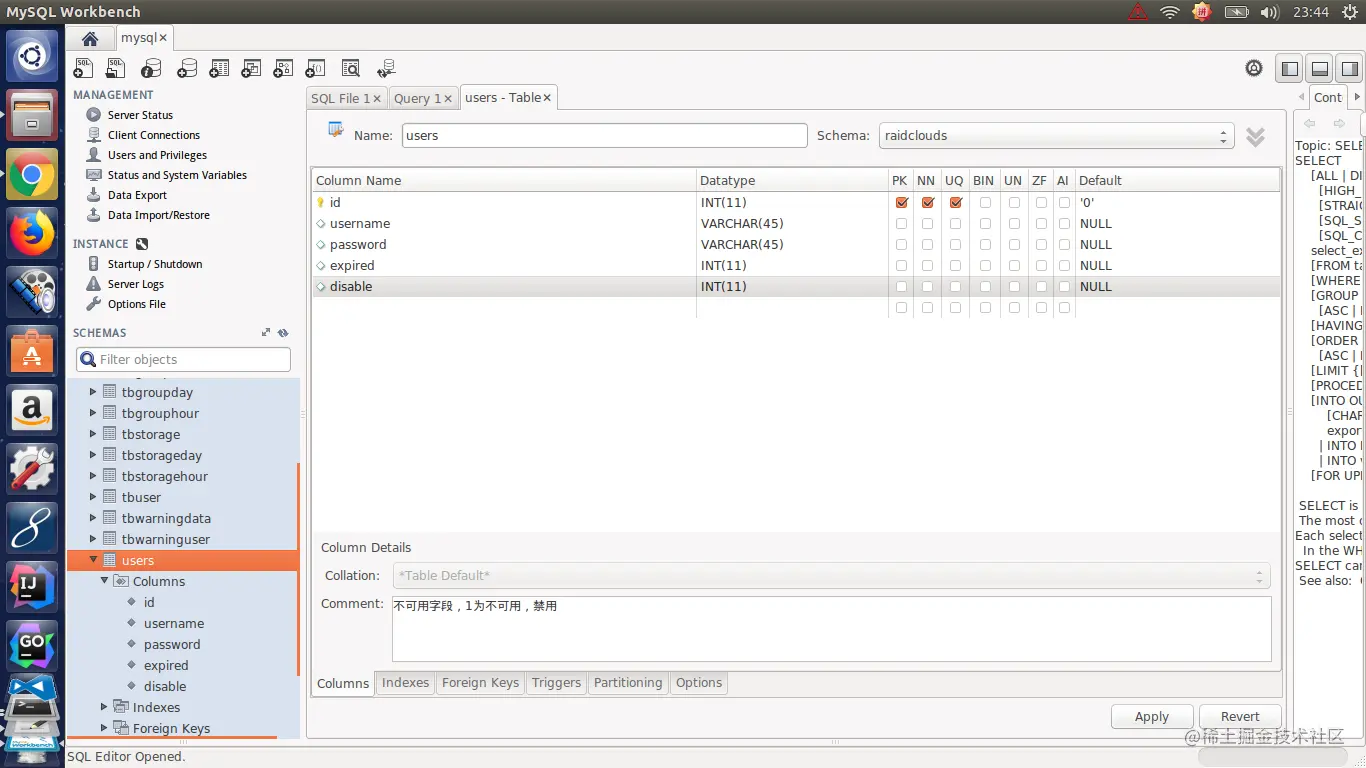Screen dimensions: 1366x768
Task: Create new view toolbar icon
Action: coord(251,68)
